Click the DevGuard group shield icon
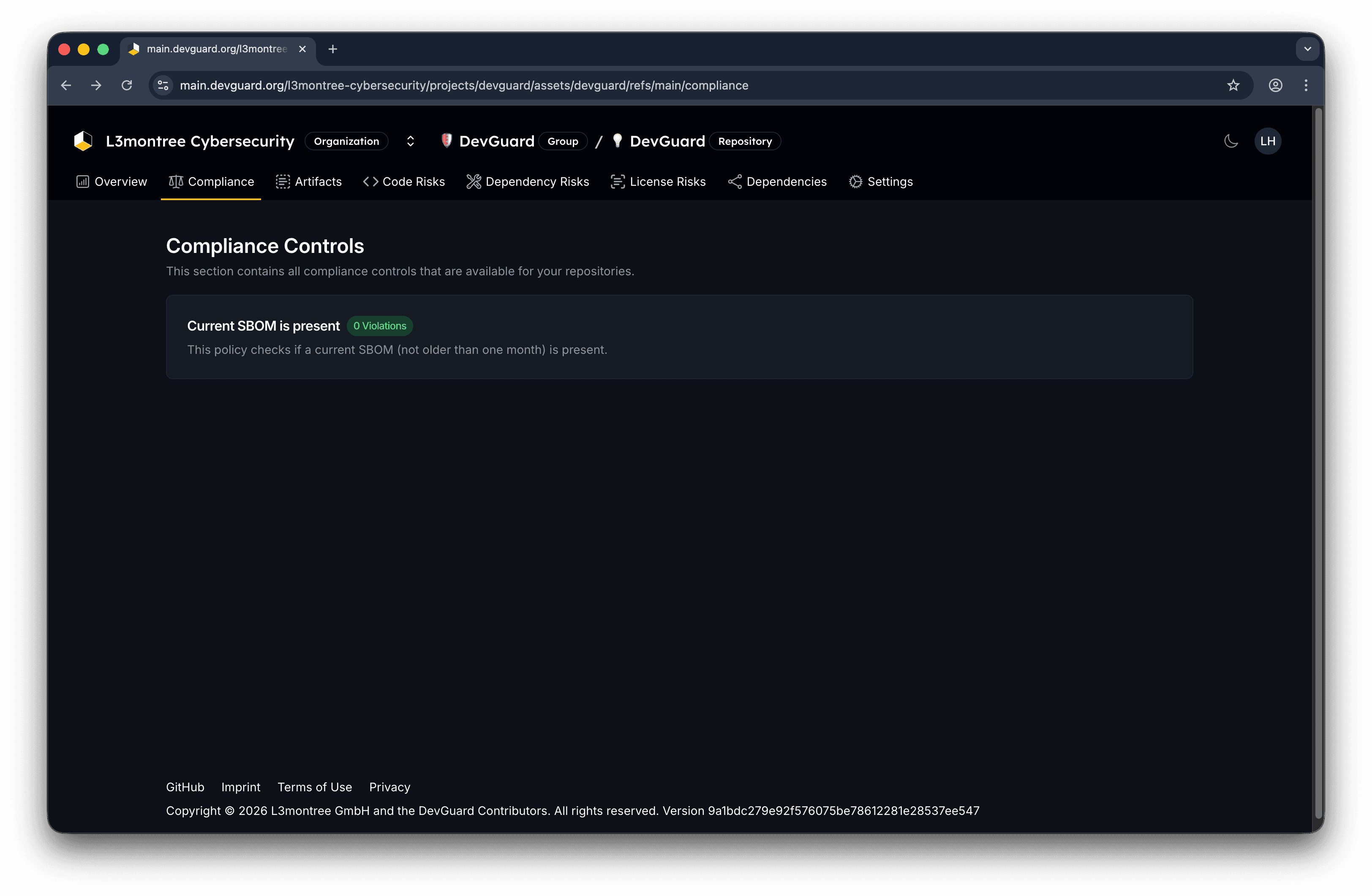This screenshot has height=896, width=1372. [x=446, y=141]
